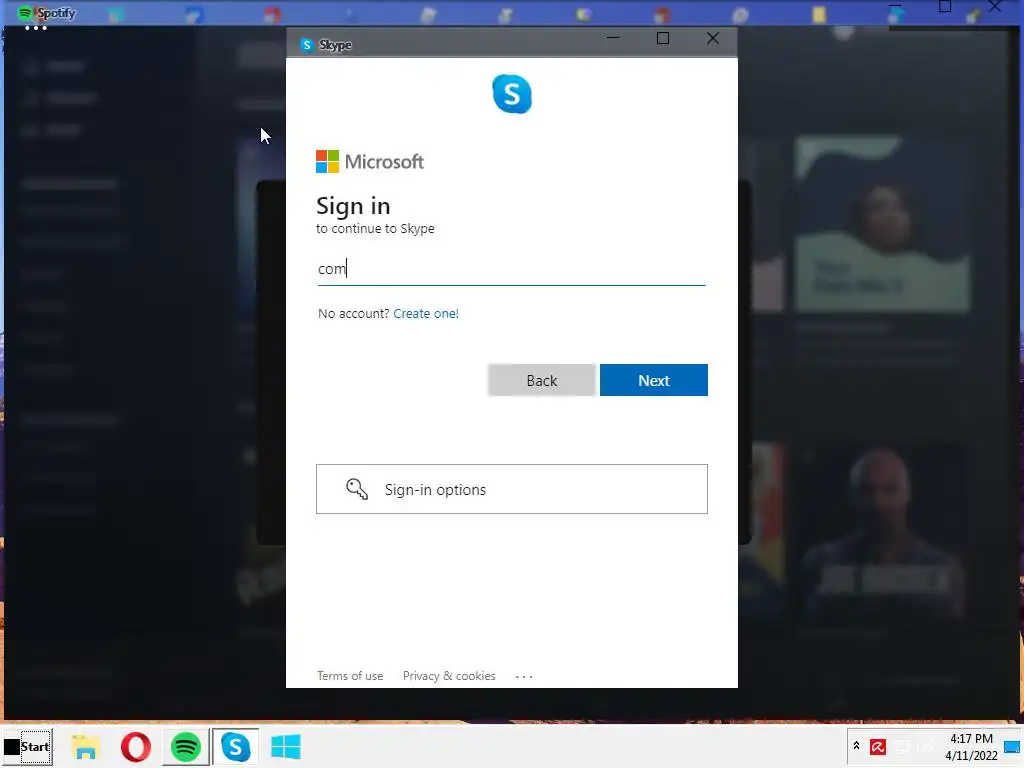Open the Start menu

27,746
